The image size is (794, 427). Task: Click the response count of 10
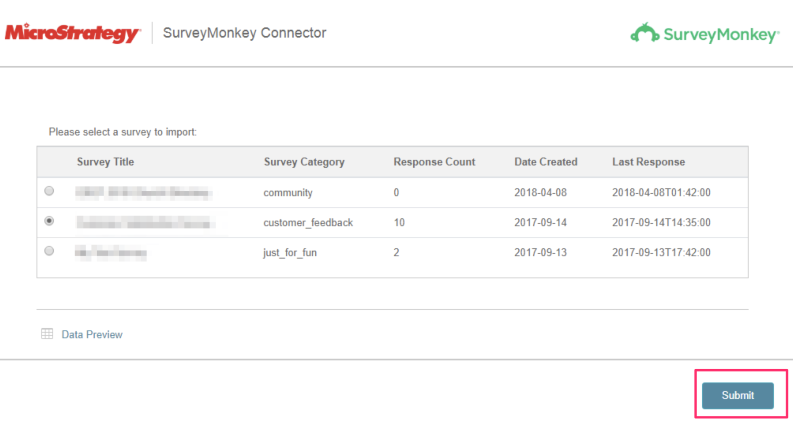[x=399, y=222]
